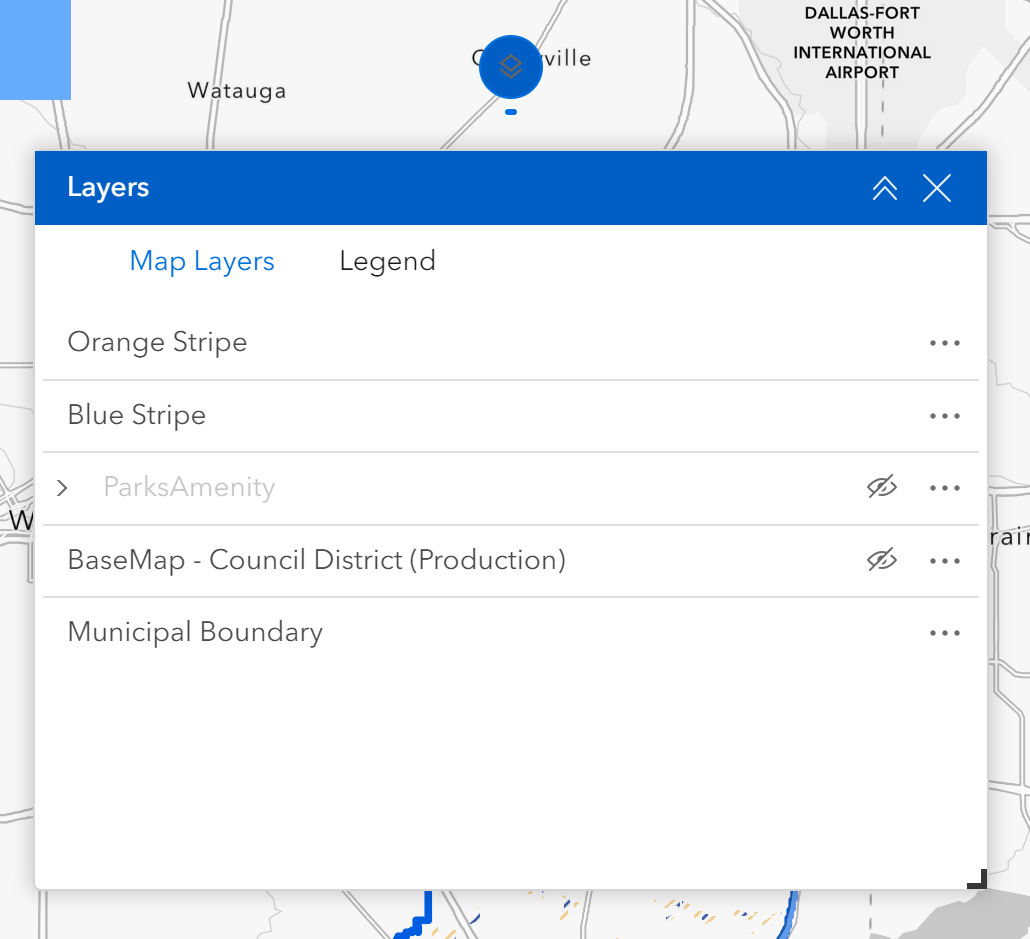Open options menu for Orange Stripe layer
This screenshot has height=939, width=1030.
[x=944, y=343]
